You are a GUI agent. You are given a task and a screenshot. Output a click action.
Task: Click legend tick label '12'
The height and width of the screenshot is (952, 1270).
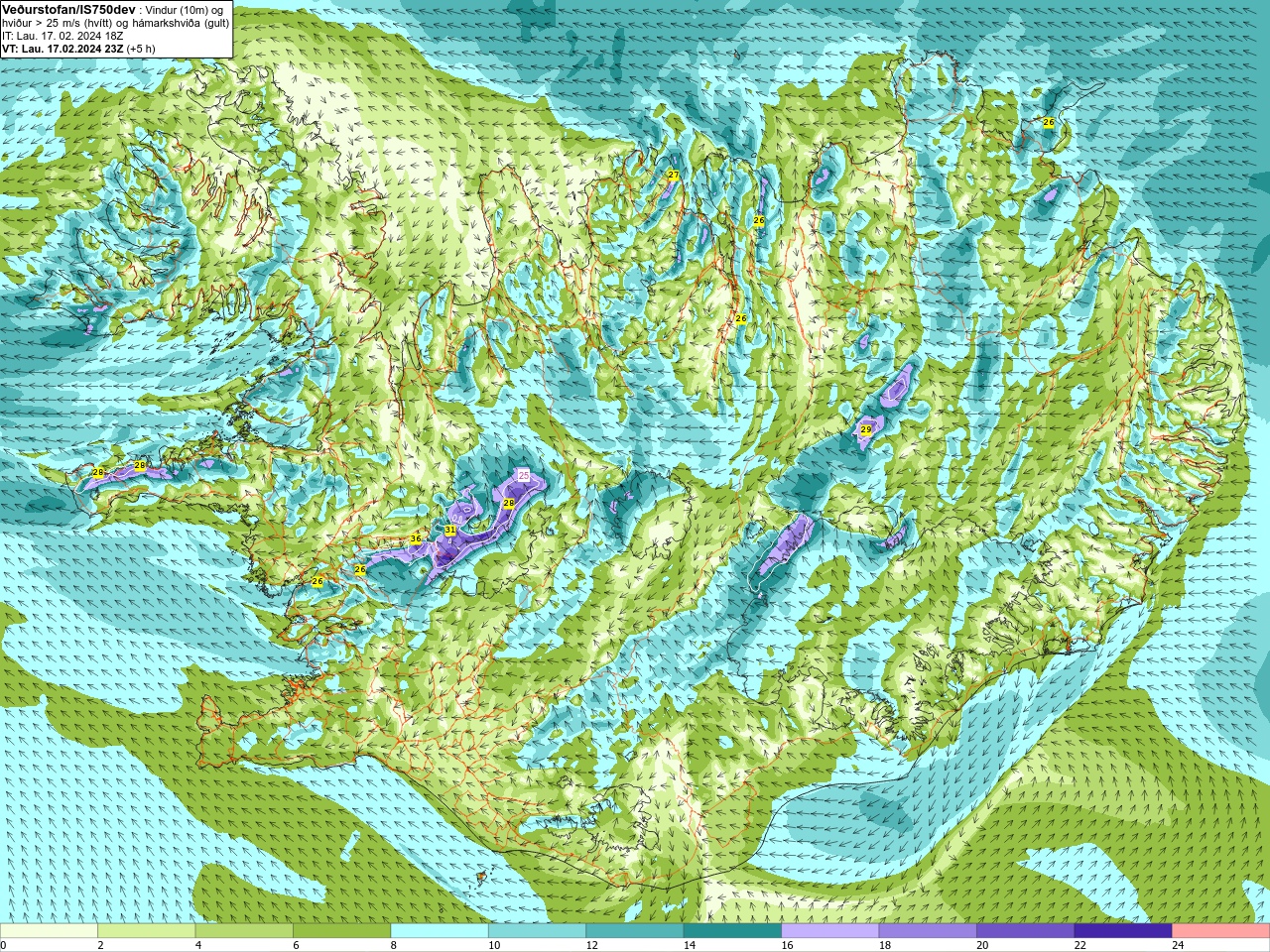click(x=591, y=945)
